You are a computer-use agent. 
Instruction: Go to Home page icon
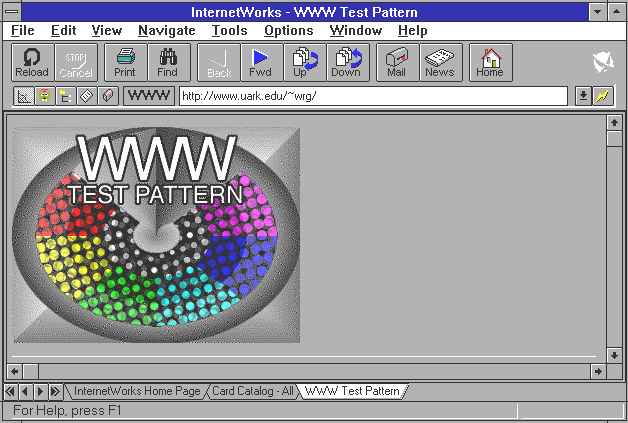(x=490, y=62)
